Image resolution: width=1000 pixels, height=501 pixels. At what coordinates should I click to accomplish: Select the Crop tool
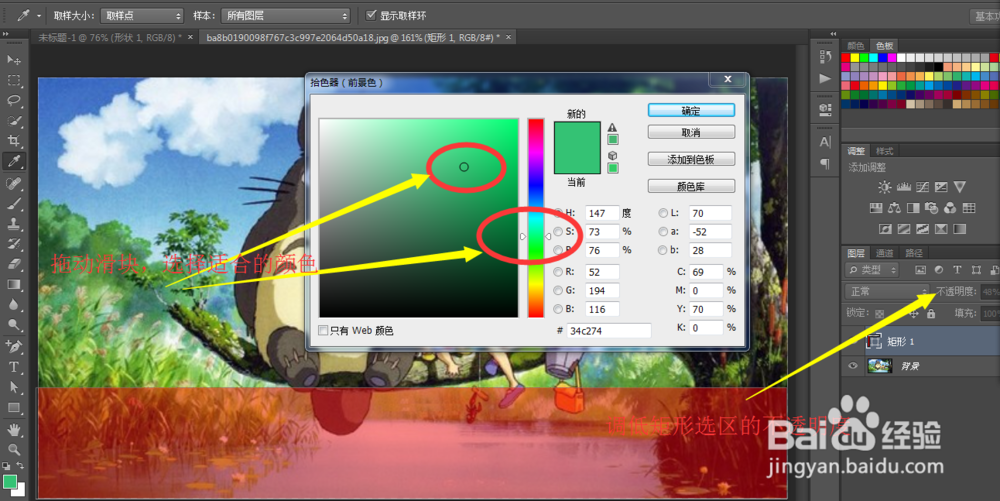tap(14, 141)
